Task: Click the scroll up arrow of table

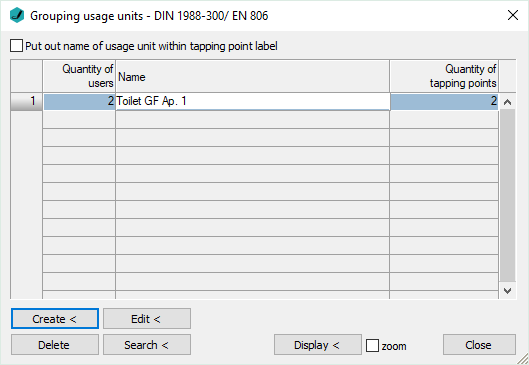Action: pos(507,102)
